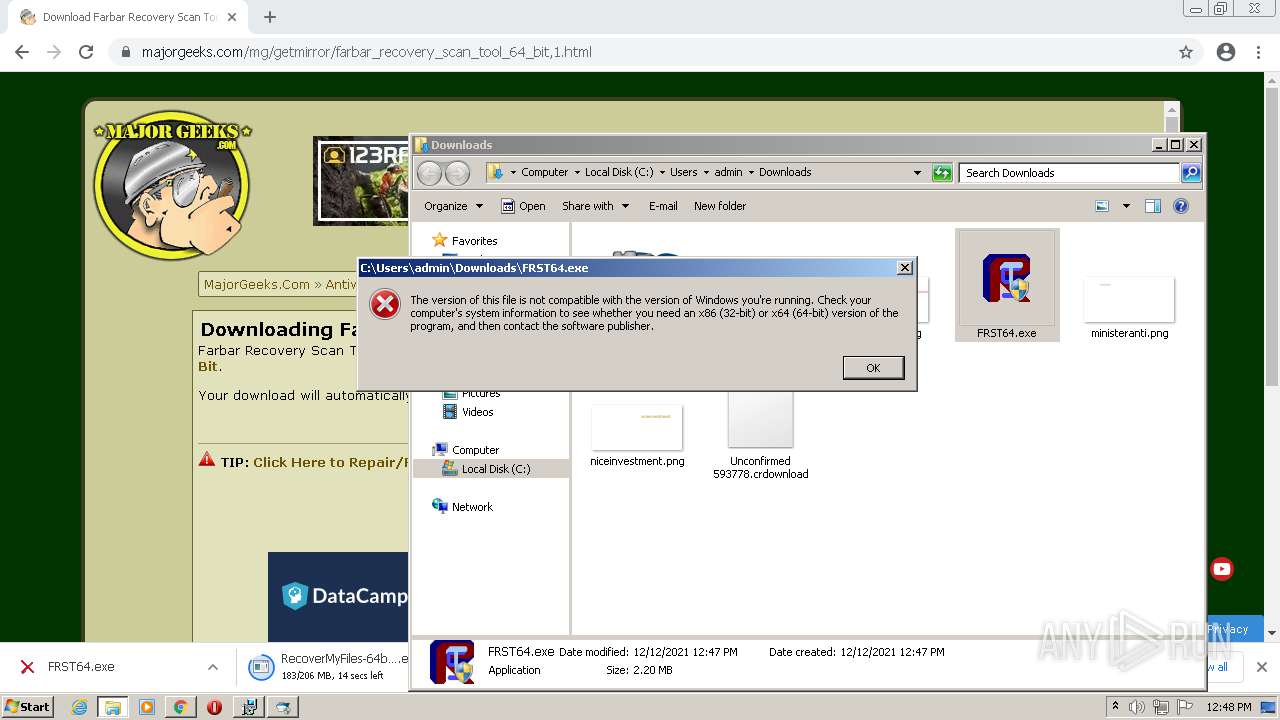Viewport: 1280px width, 720px height.
Task: Open Explorer help icon
Action: (x=1181, y=206)
